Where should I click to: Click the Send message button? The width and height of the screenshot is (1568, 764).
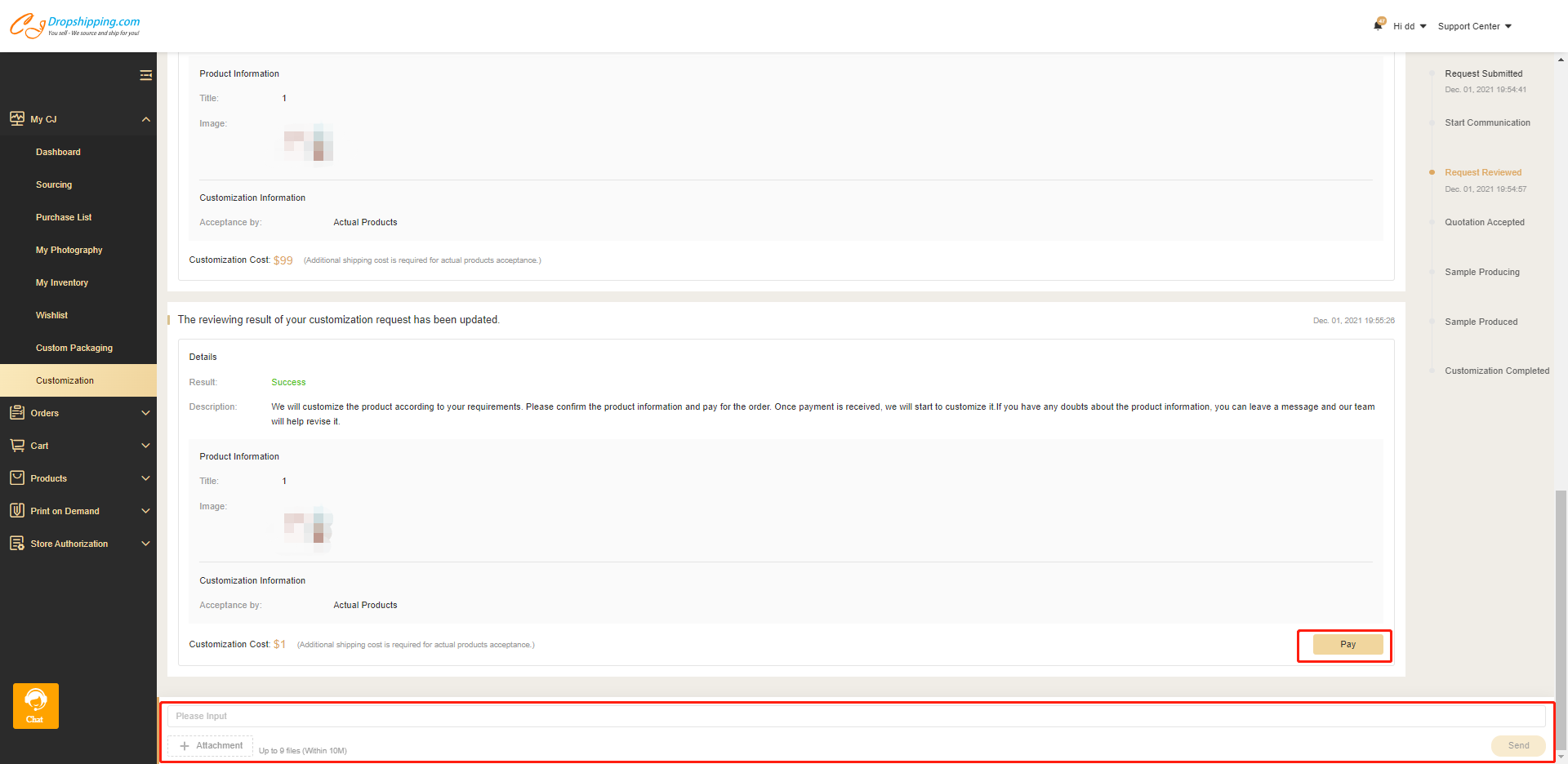click(x=1517, y=745)
